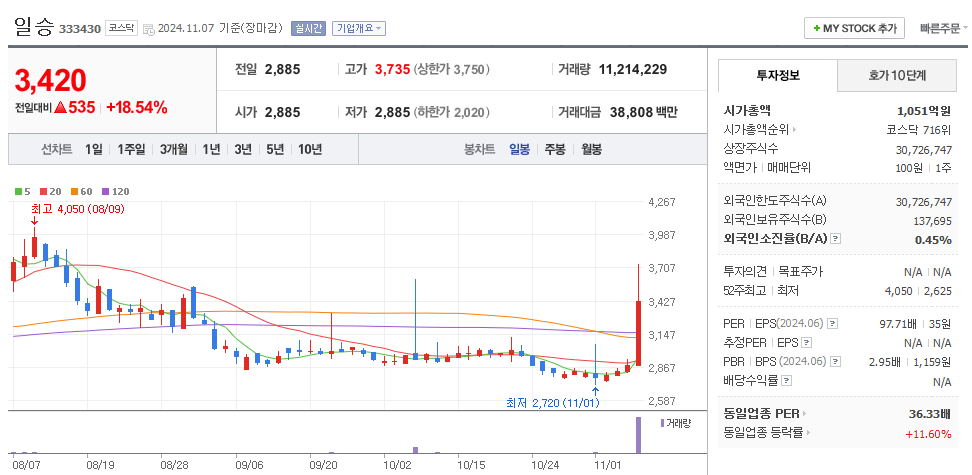The height and width of the screenshot is (475, 972).
Task: Open help icon next to PER EPS(2024.06)
Action: click(x=833, y=324)
